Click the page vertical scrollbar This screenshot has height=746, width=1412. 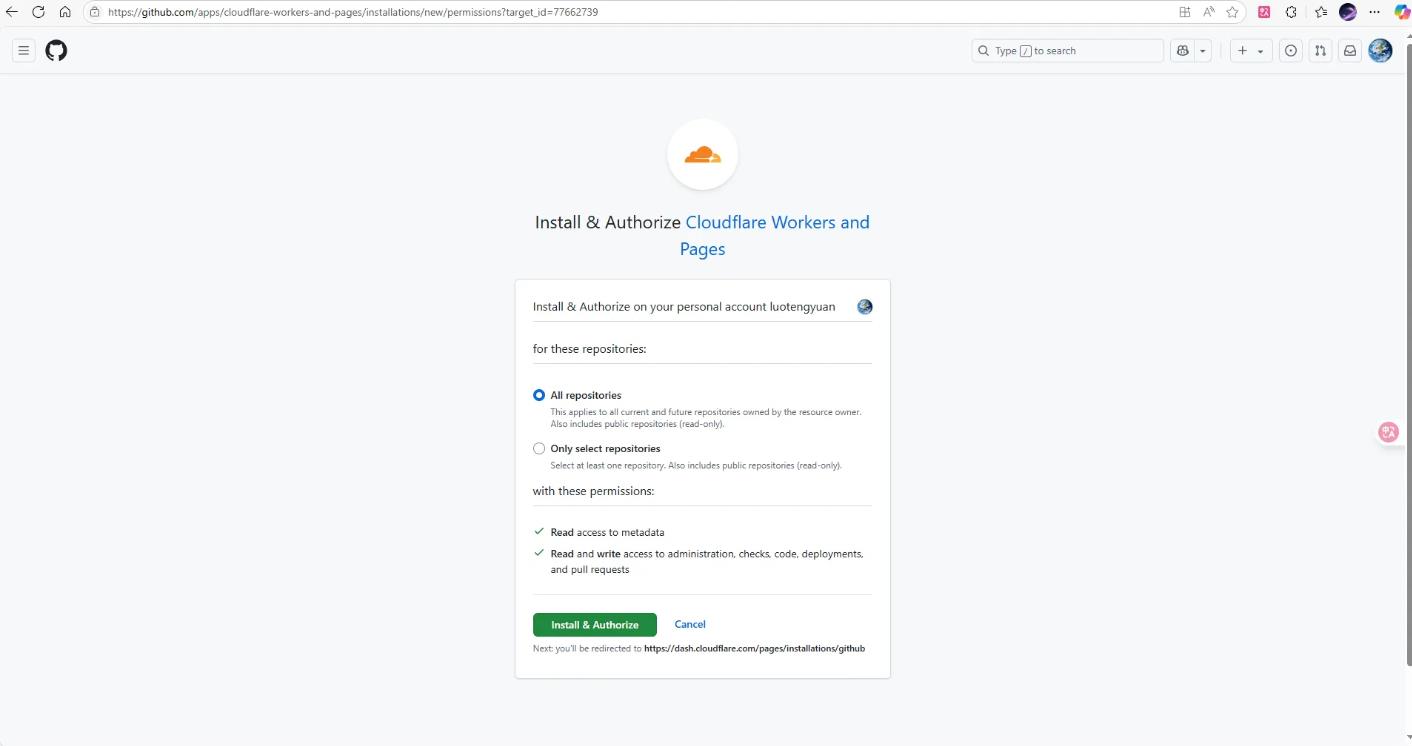(x=1407, y=355)
